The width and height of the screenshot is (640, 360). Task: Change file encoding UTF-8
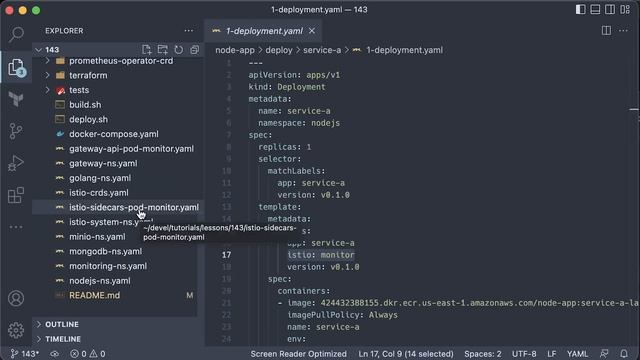524,353
